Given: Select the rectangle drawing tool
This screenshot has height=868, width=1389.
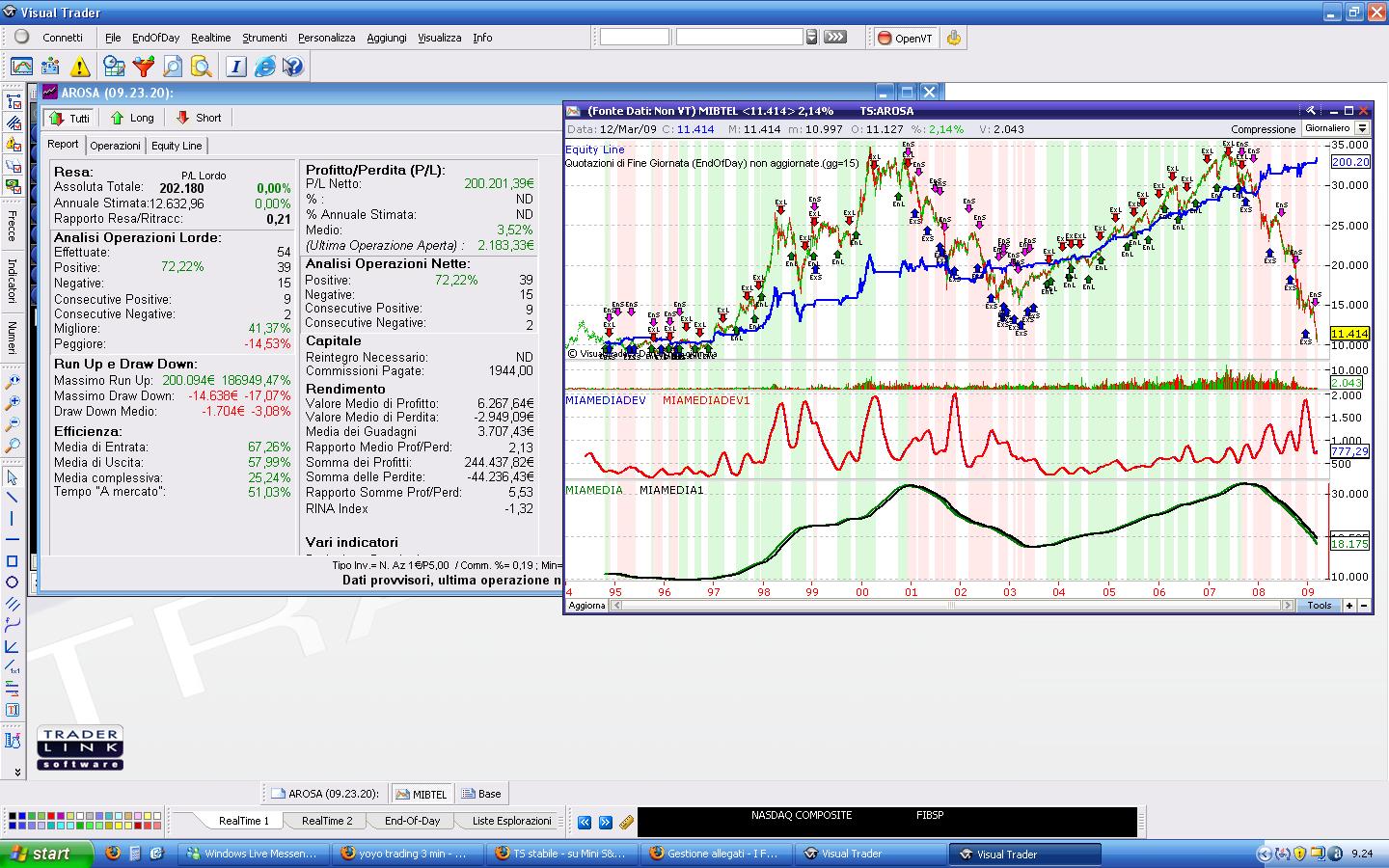Looking at the screenshot, I should [x=13, y=561].
